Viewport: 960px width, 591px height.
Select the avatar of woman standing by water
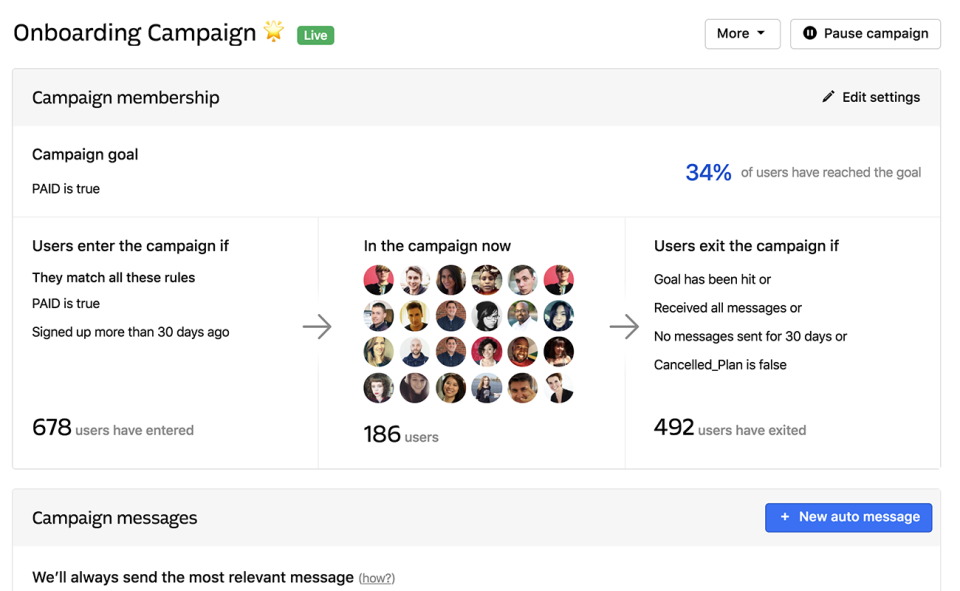tap(487, 388)
